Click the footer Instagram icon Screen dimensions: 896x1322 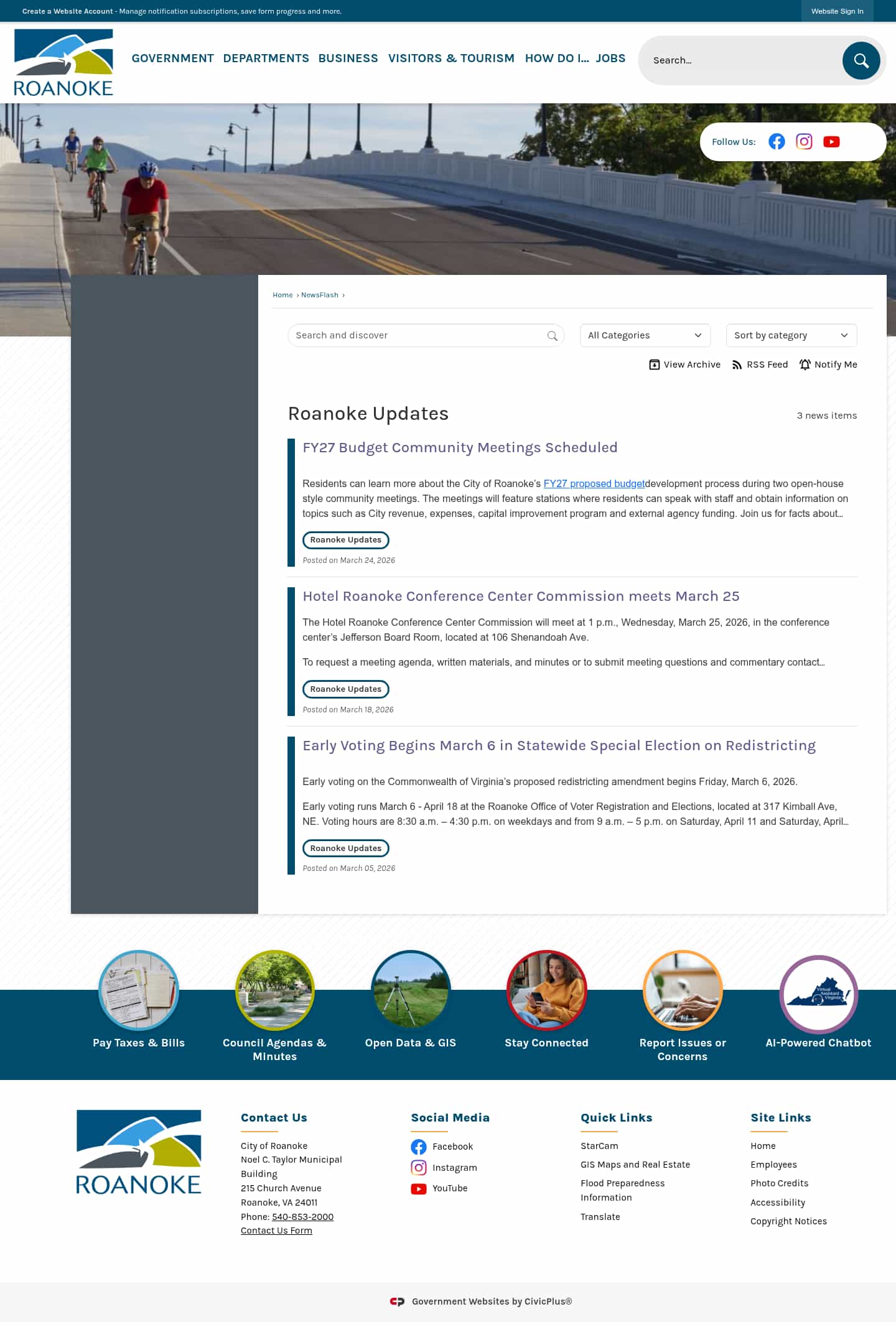tap(419, 1168)
